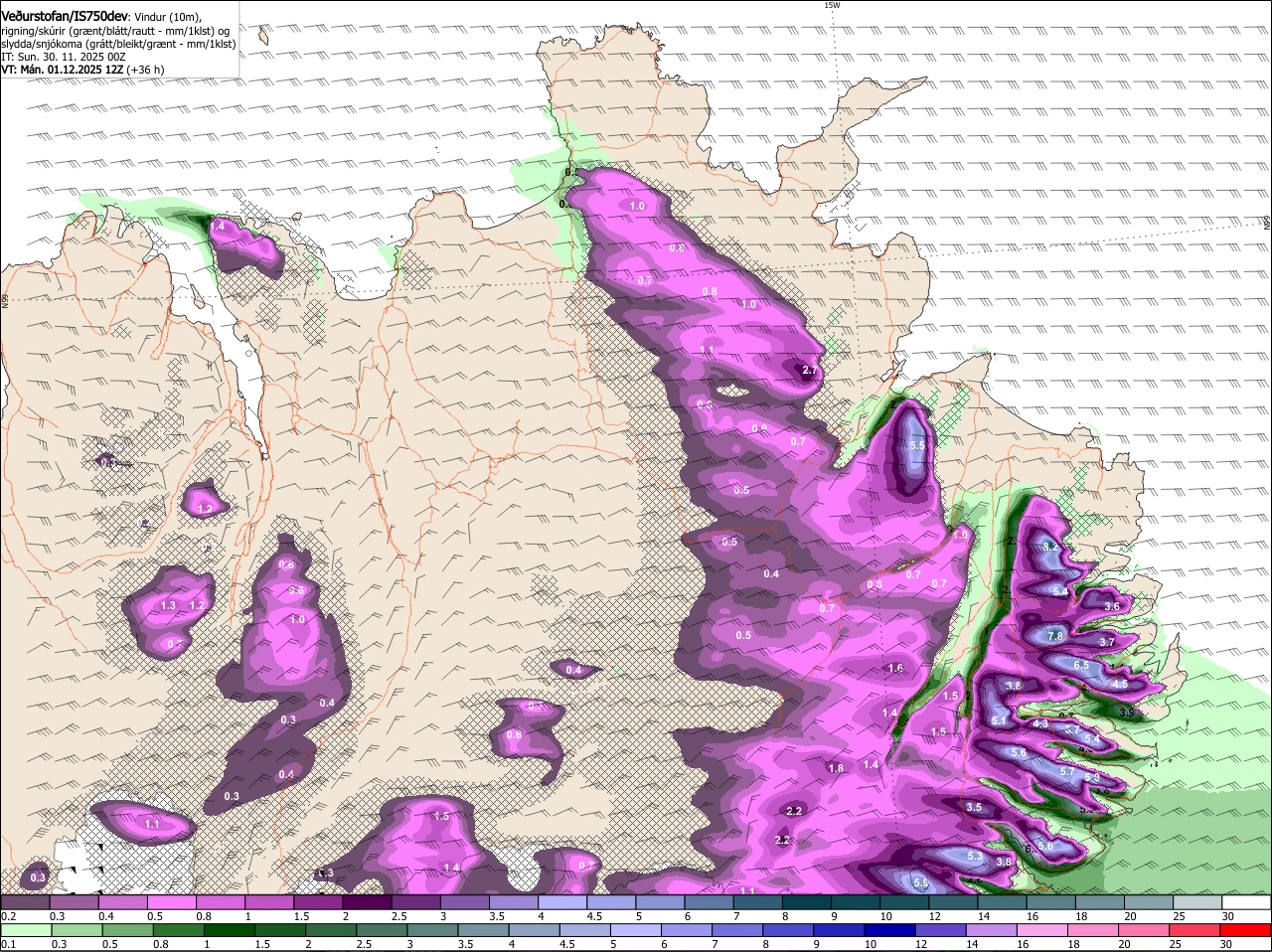Viewport: 1272px width, 952px height.
Task: Select darkest green lower swatch between 1 and 1.5
Action: (x=232, y=931)
